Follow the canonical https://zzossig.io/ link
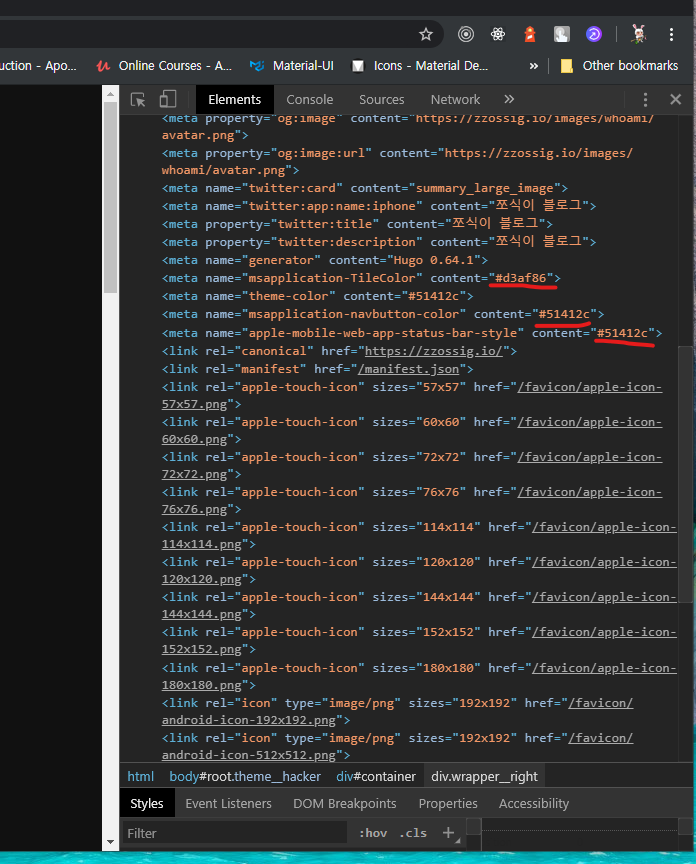 click(x=434, y=351)
